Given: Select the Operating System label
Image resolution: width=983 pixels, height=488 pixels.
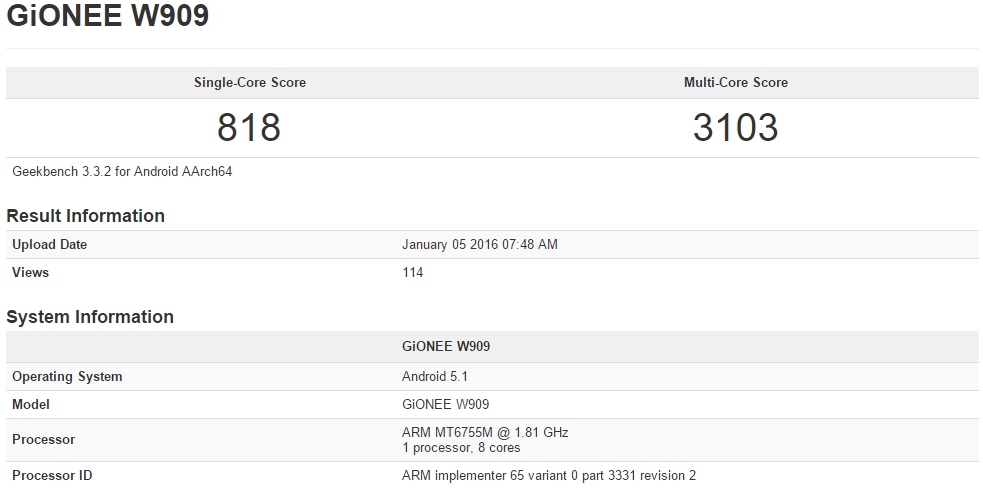Looking at the screenshot, I should 67,377.
